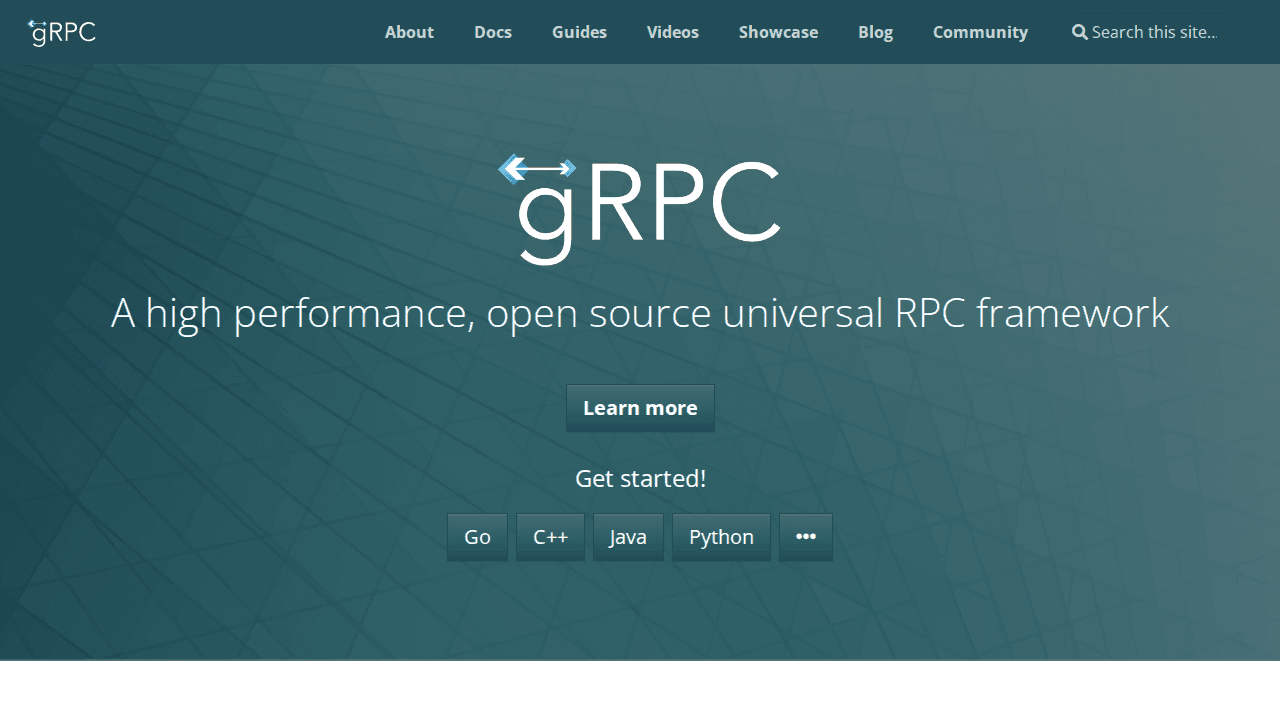Click inside the Search this site field

coord(1150,32)
